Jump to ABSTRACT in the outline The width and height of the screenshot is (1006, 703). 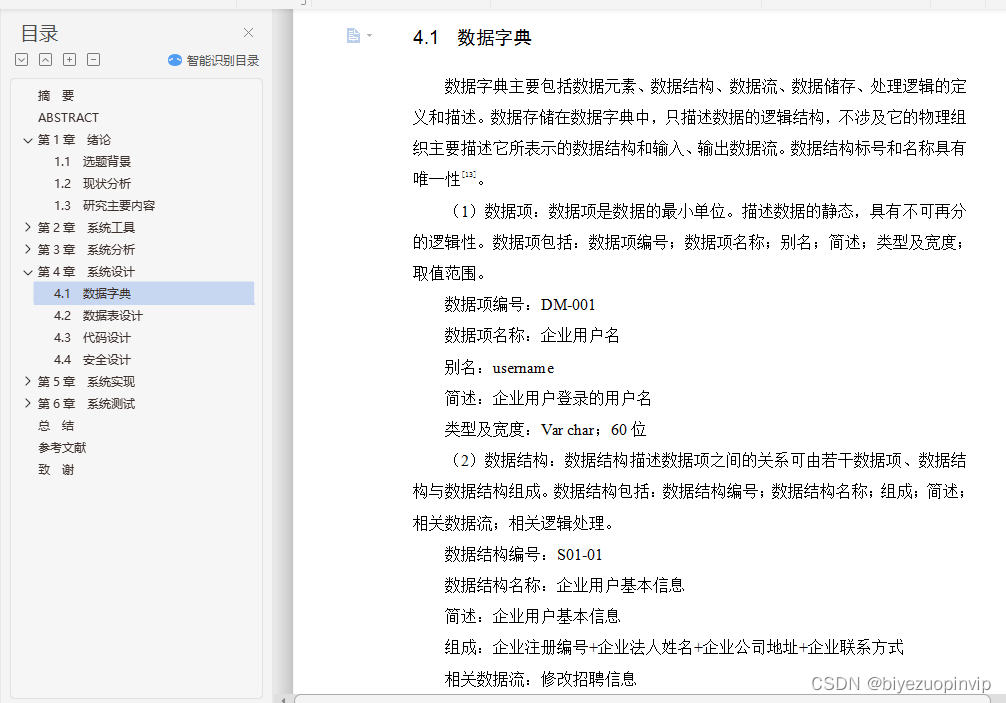[68, 117]
